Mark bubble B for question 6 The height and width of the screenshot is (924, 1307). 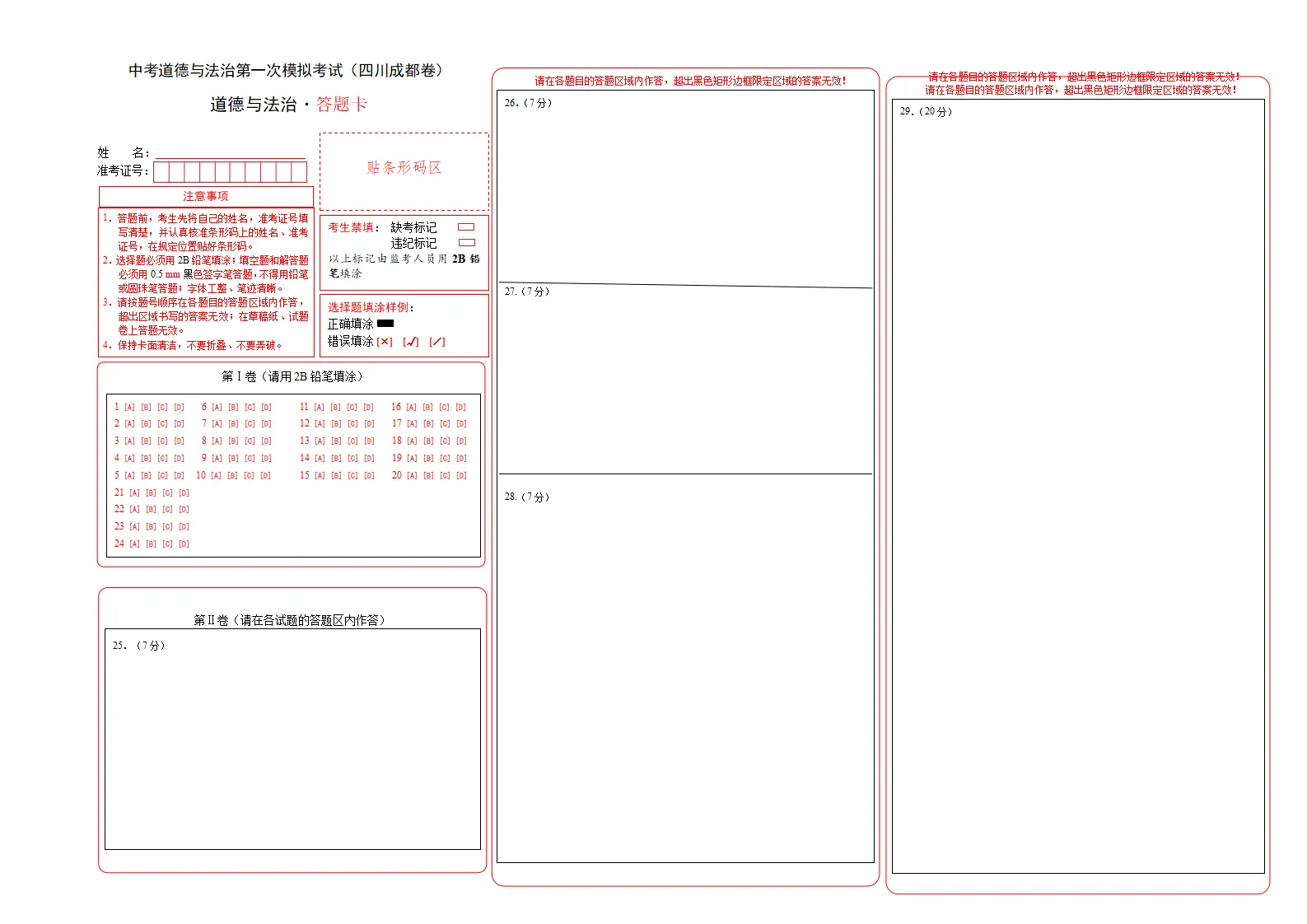tap(234, 407)
